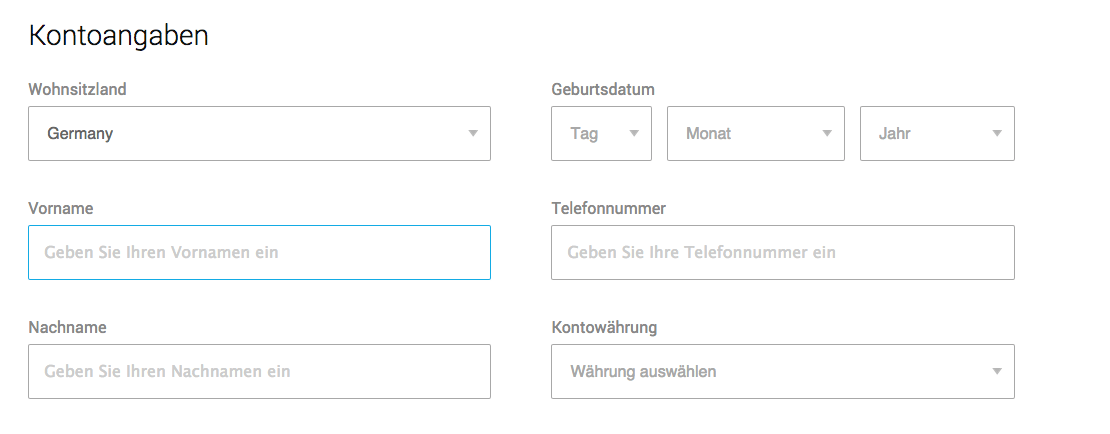Click the Kontoangaben section heading
The height and width of the screenshot is (434, 1110).
pyautogui.click(x=118, y=35)
